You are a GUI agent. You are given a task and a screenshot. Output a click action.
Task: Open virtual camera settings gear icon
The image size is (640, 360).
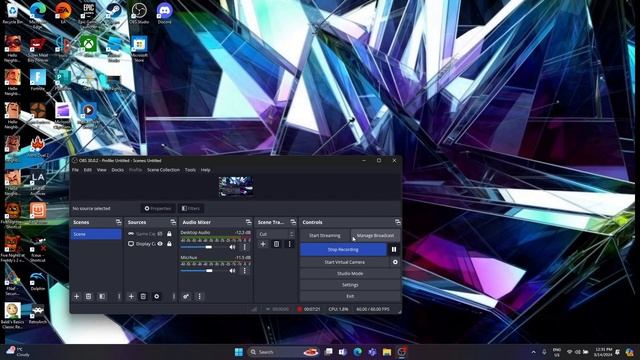[395, 262]
